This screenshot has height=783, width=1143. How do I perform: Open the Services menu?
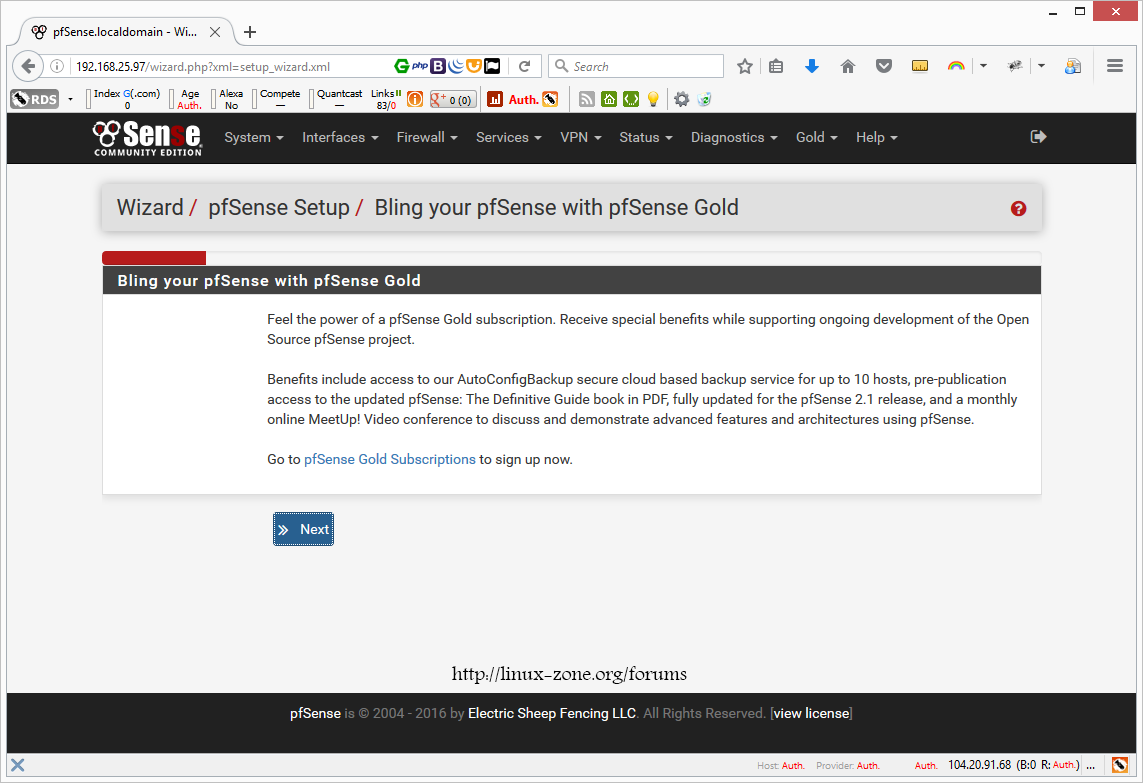pos(508,138)
